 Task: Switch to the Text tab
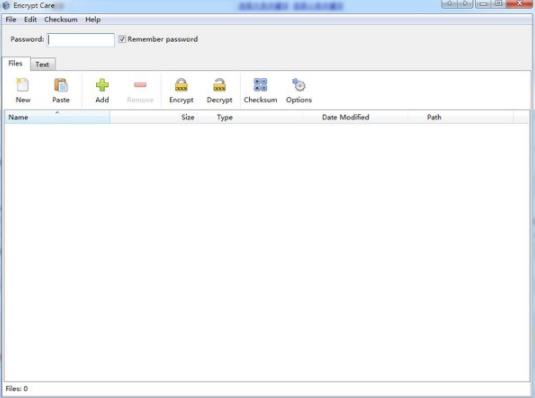(43, 64)
